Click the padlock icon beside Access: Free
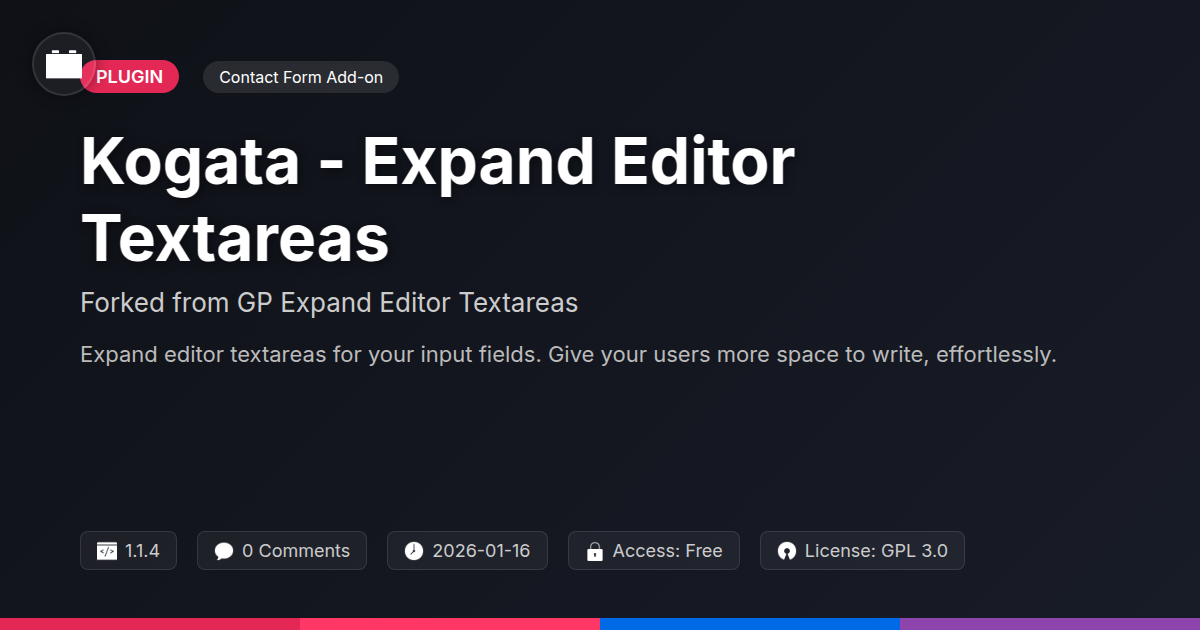 [x=595, y=551]
